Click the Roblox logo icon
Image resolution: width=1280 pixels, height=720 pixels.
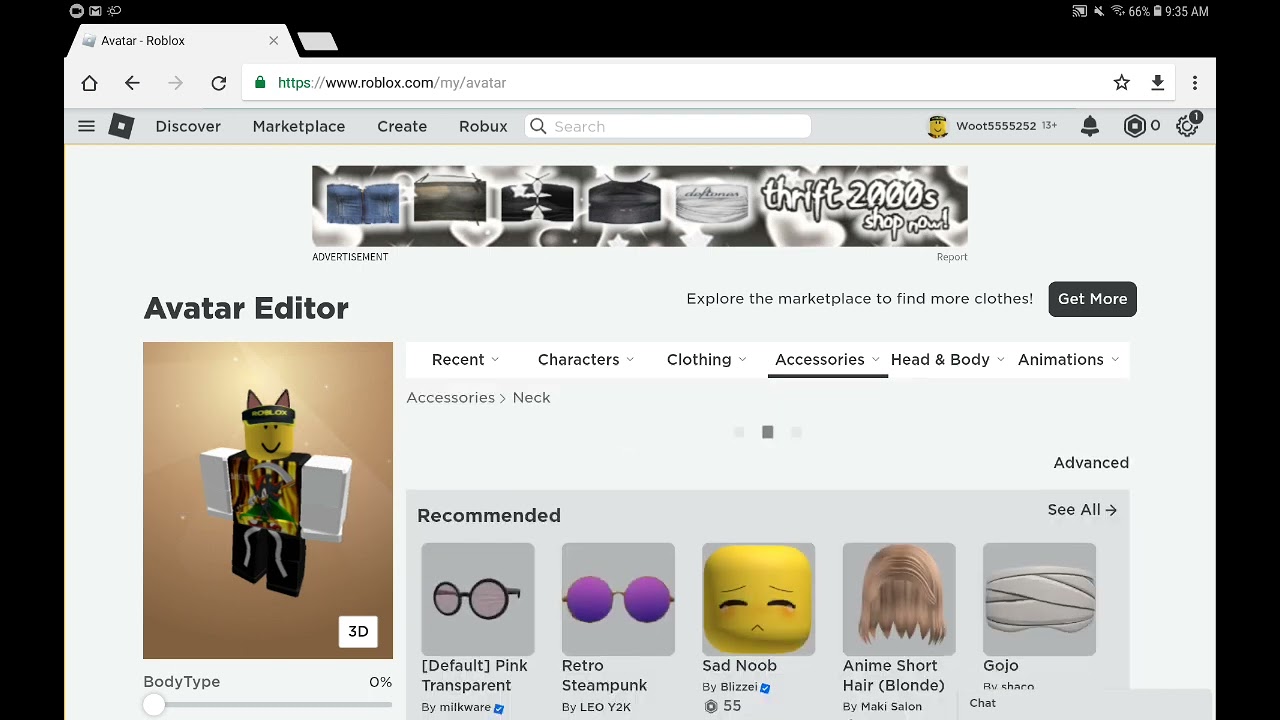tap(121, 126)
